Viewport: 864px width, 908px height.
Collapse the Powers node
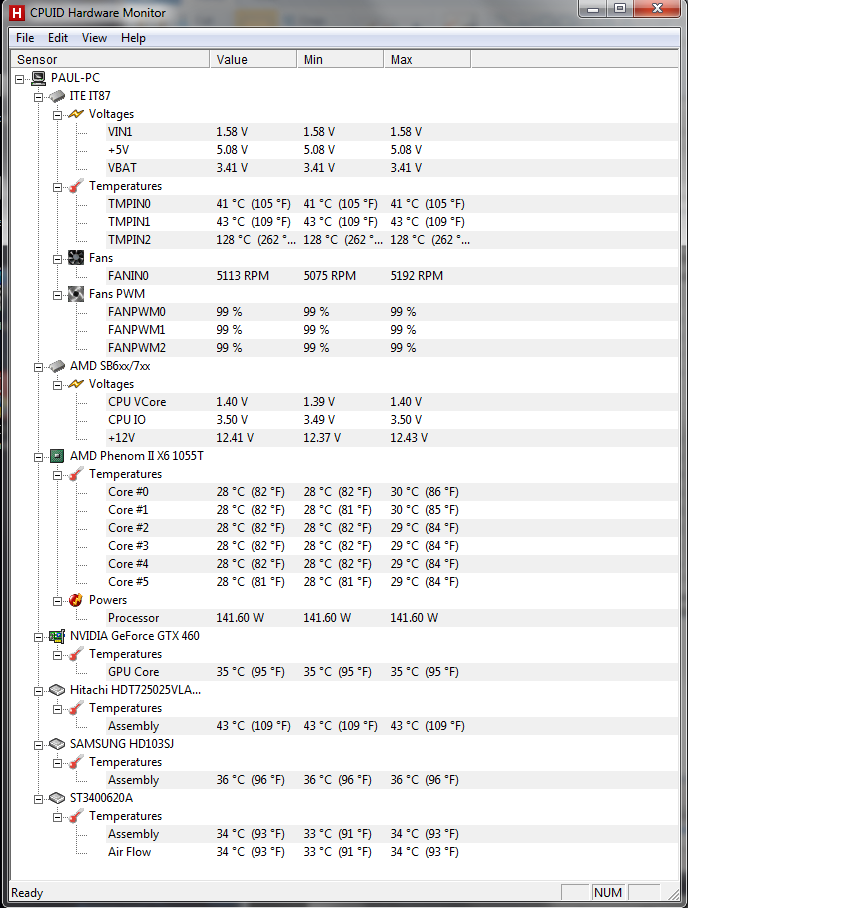(x=57, y=601)
